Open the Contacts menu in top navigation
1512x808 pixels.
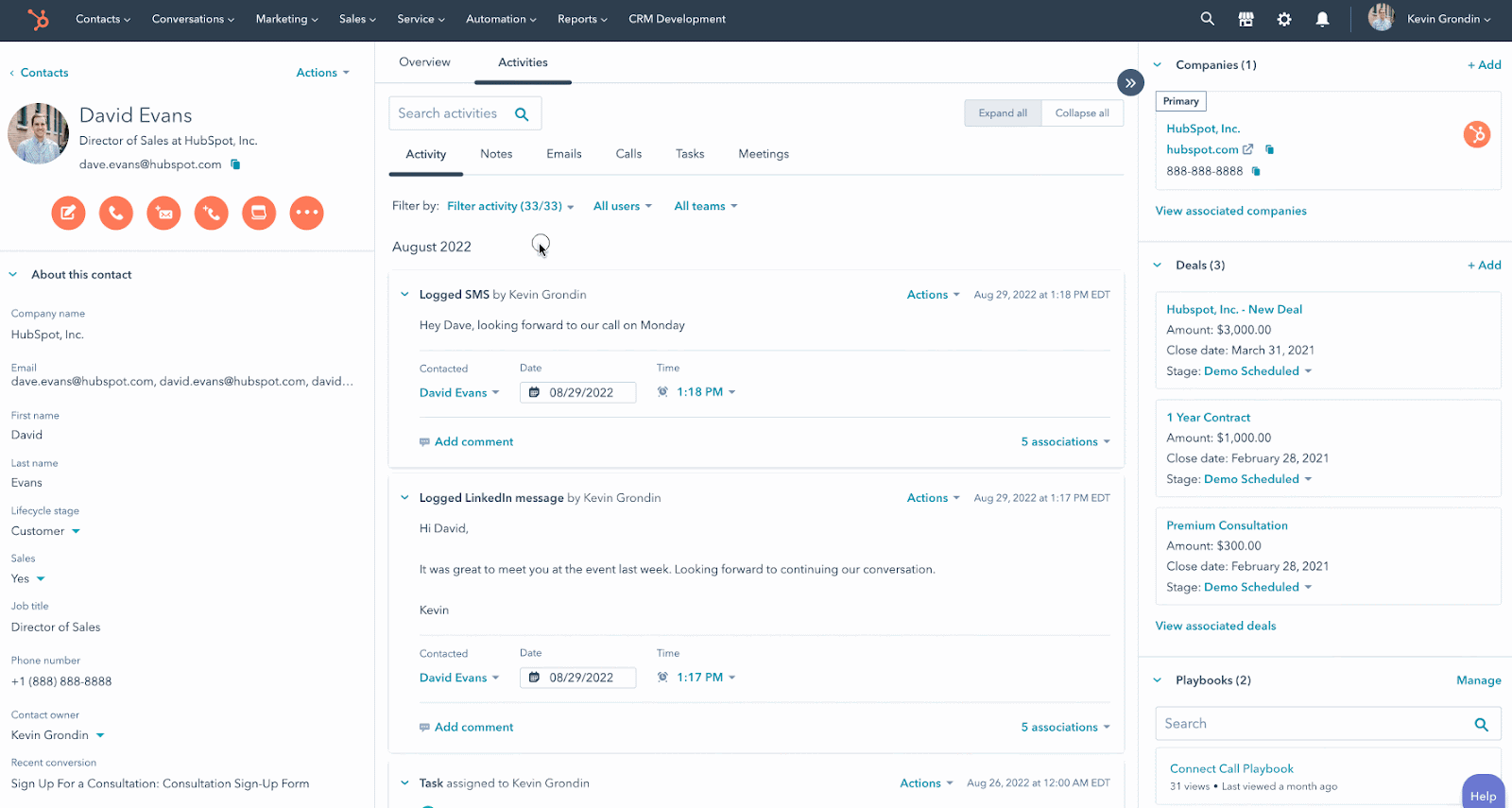103,19
